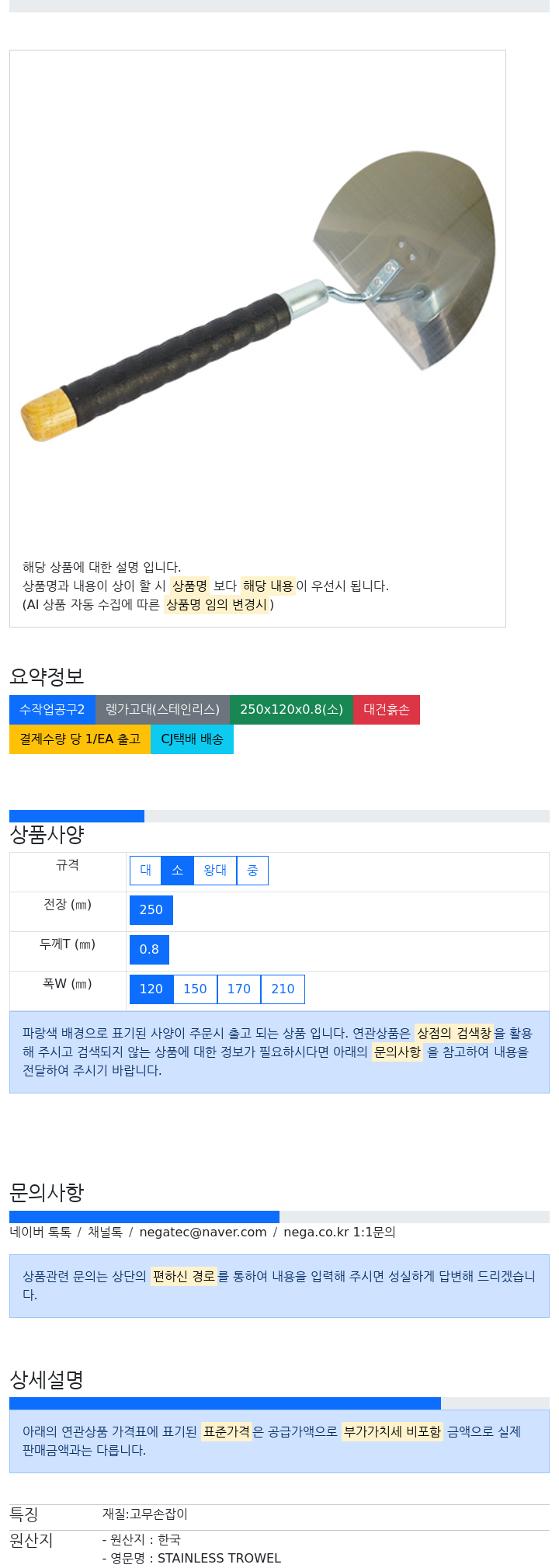Image resolution: width=559 pixels, height=1568 pixels.
Task: Click the 대건흙손 brand tag
Action: [x=387, y=710]
